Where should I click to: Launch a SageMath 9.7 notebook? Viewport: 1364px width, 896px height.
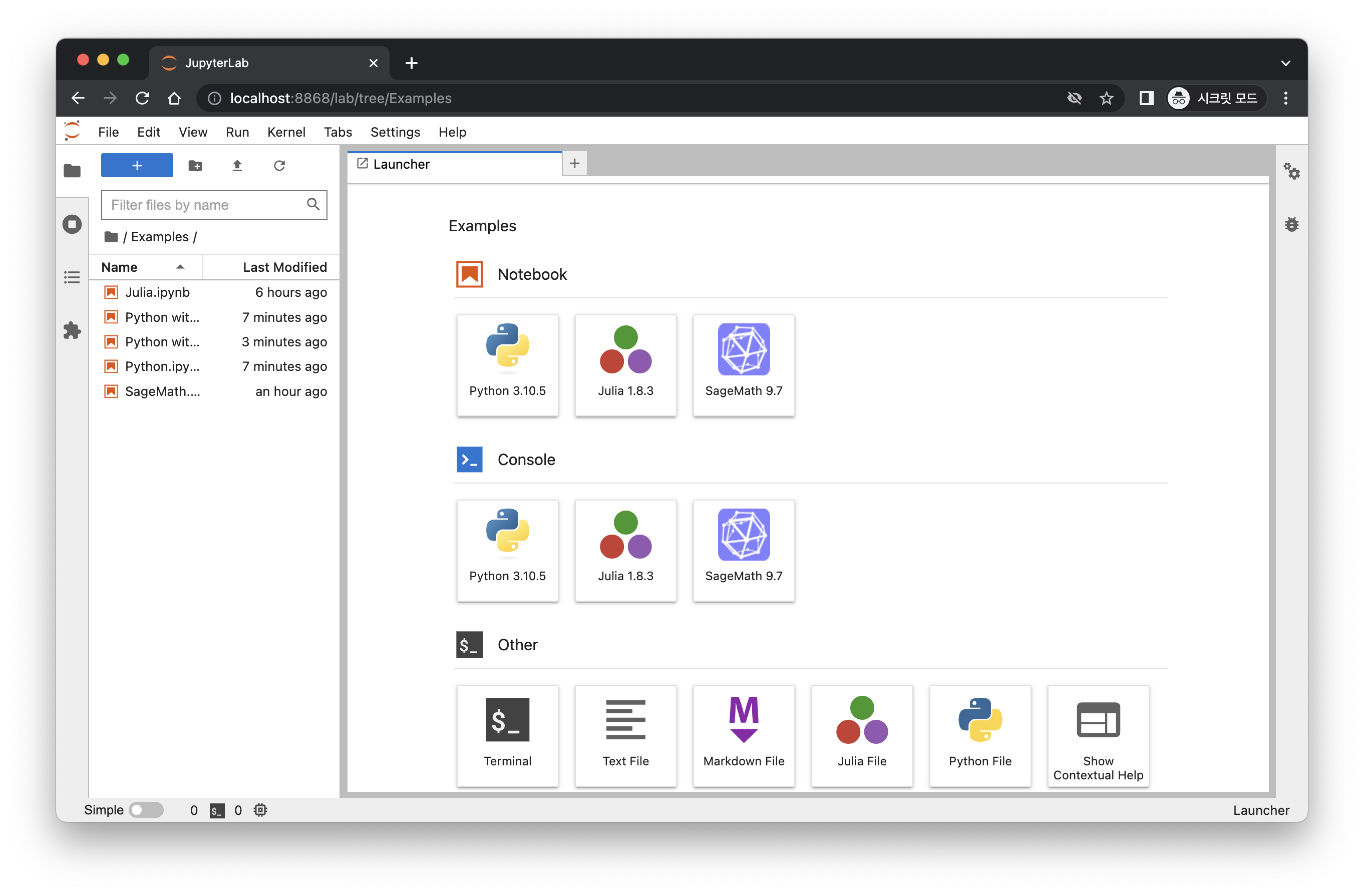(x=743, y=365)
